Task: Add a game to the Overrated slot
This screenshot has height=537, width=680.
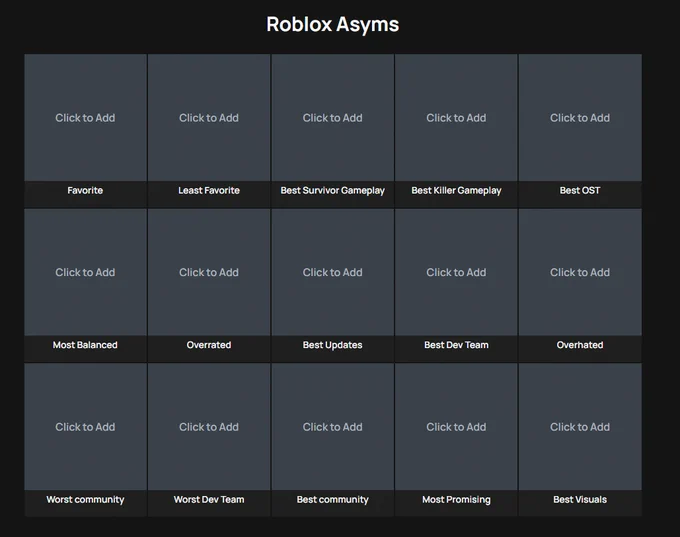Action: pos(209,272)
